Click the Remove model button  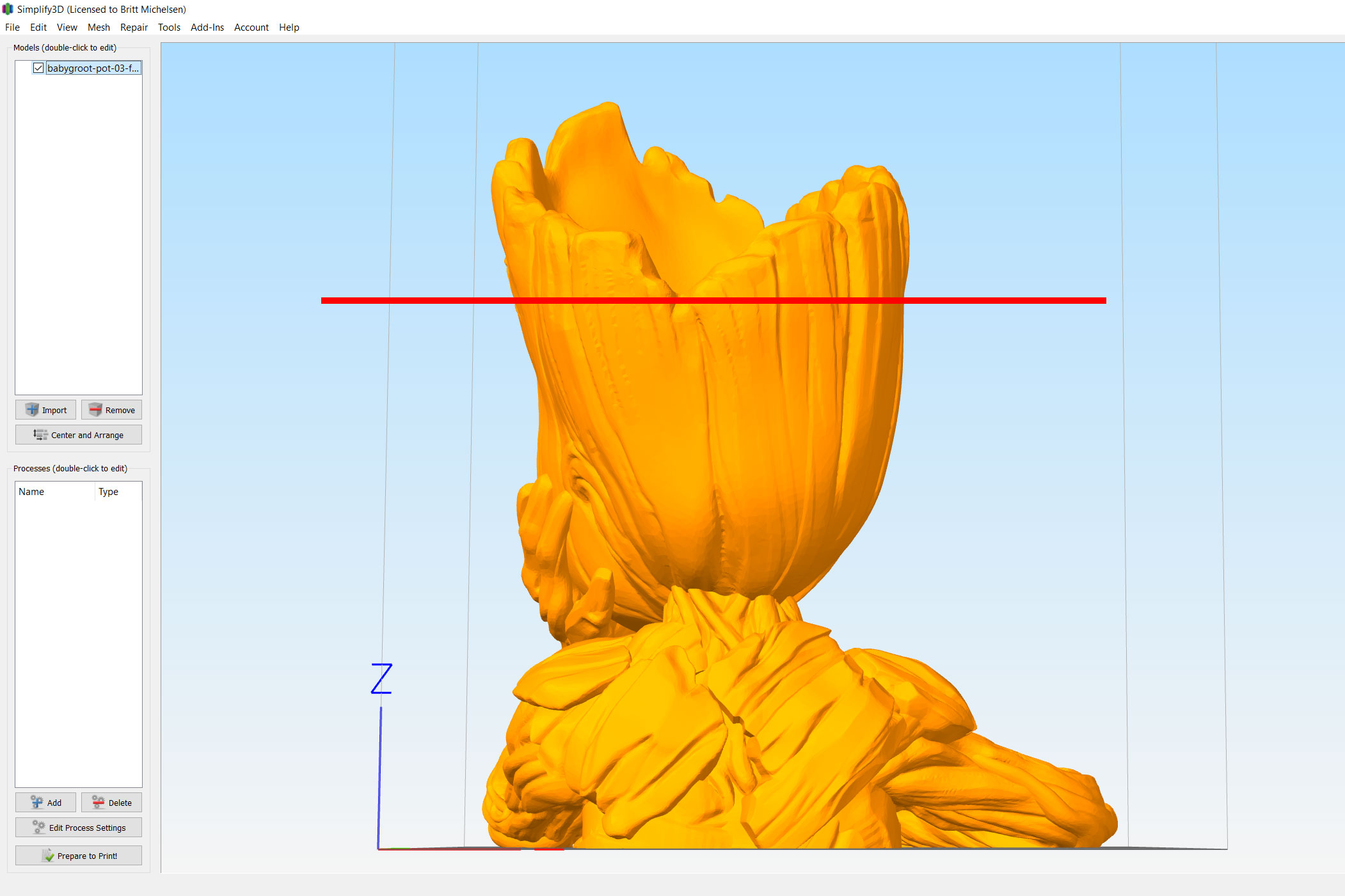click(x=111, y=410)
